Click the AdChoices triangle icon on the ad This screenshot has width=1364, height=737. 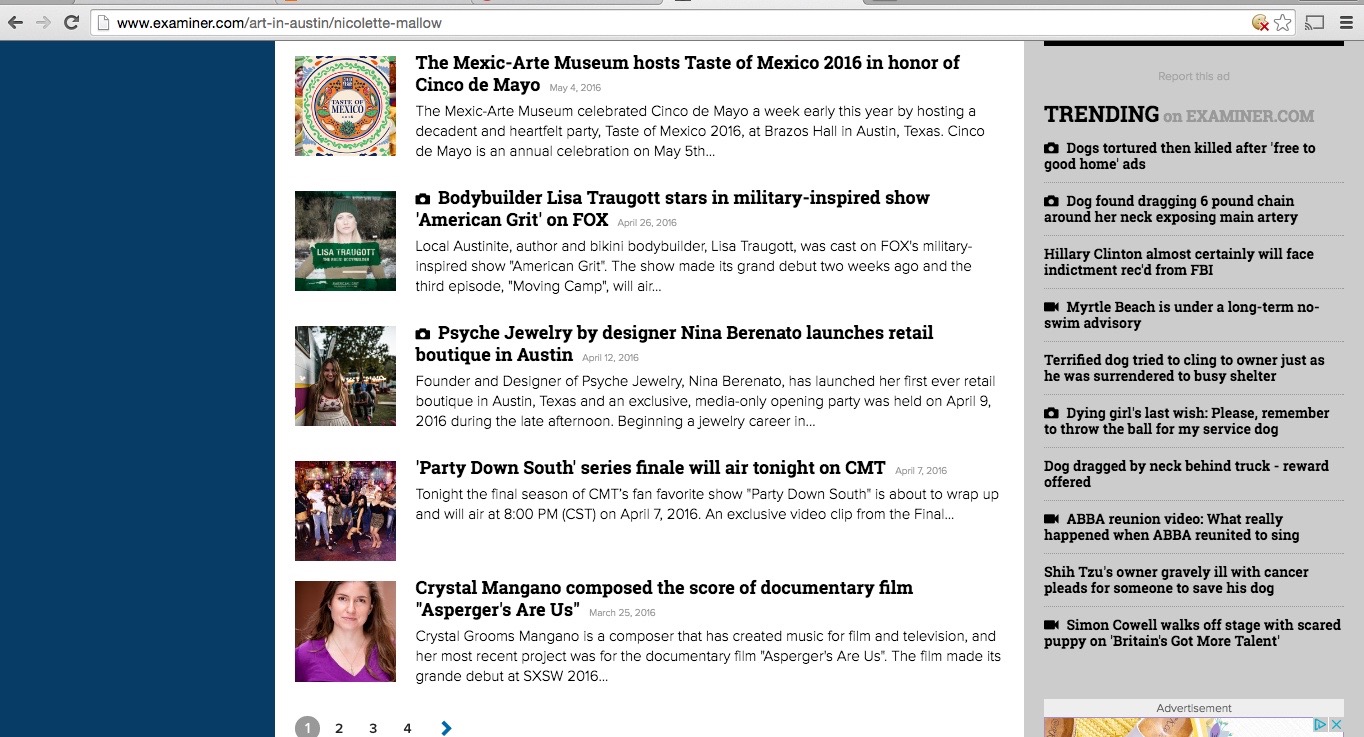[1319, 725]
